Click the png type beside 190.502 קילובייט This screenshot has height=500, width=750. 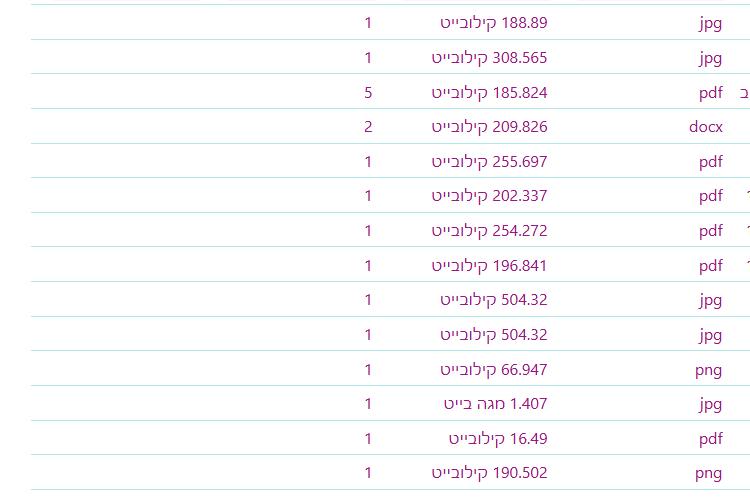pos(708,474)
